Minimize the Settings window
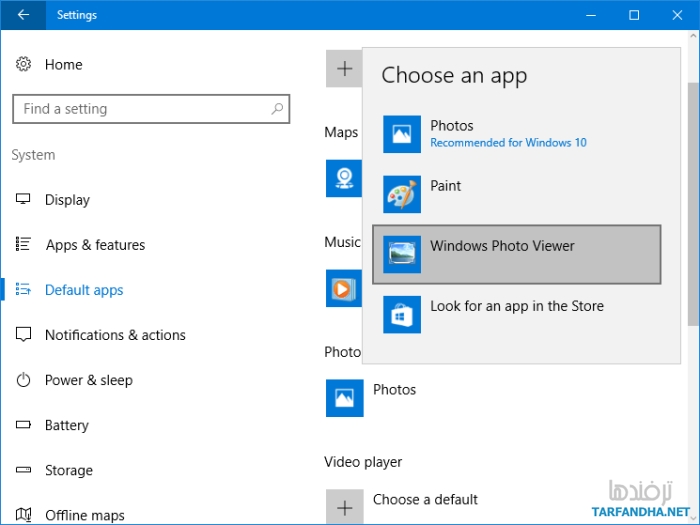 (x=591, y=15)
